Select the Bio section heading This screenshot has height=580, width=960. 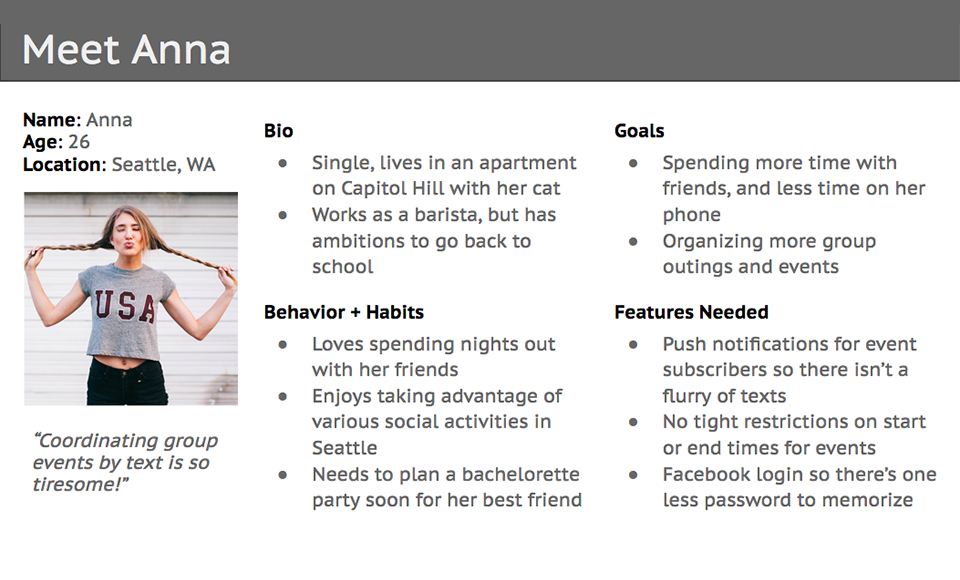(279, 130)
